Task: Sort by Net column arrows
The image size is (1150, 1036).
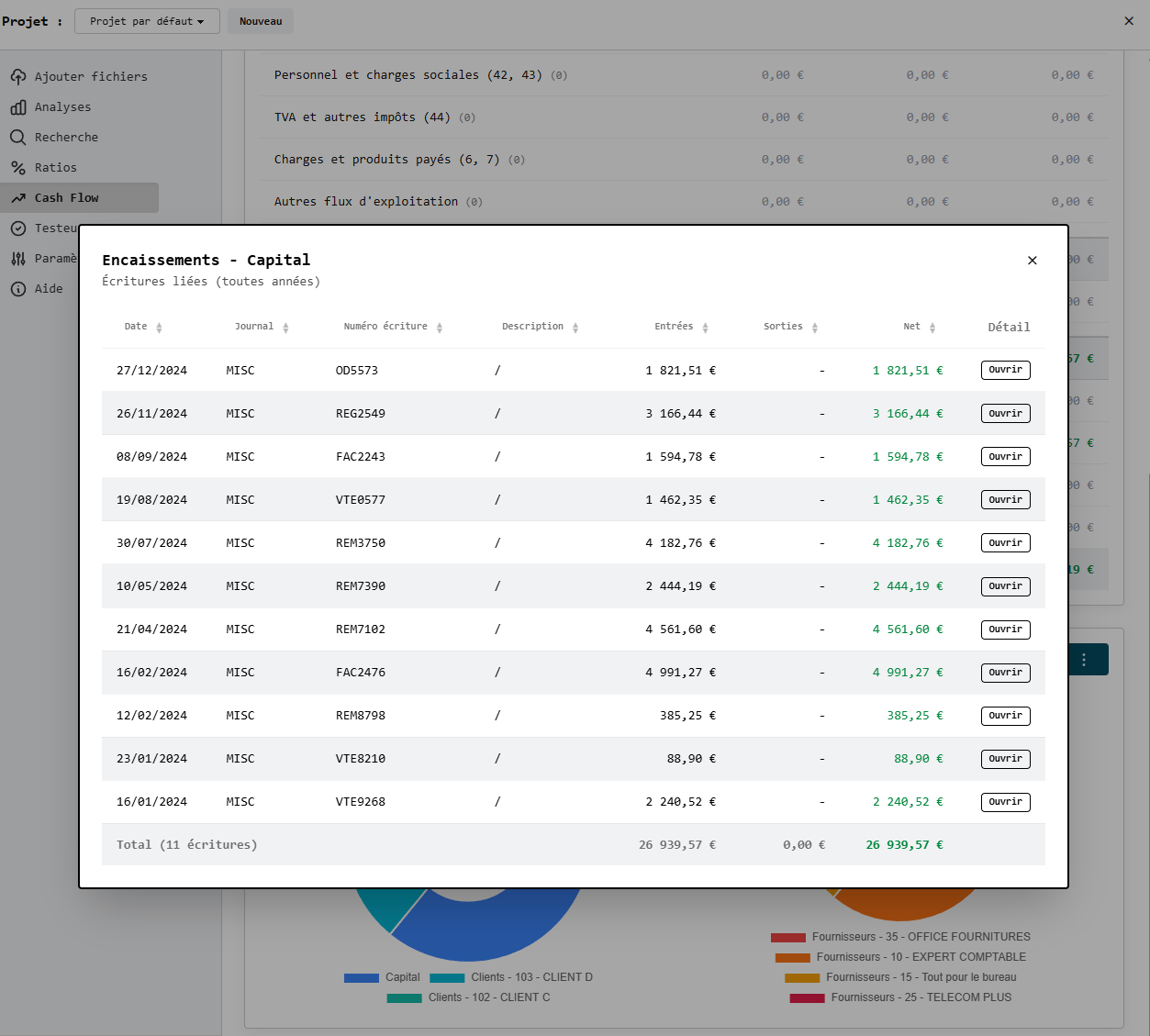Action: click(x=932, y=328)
